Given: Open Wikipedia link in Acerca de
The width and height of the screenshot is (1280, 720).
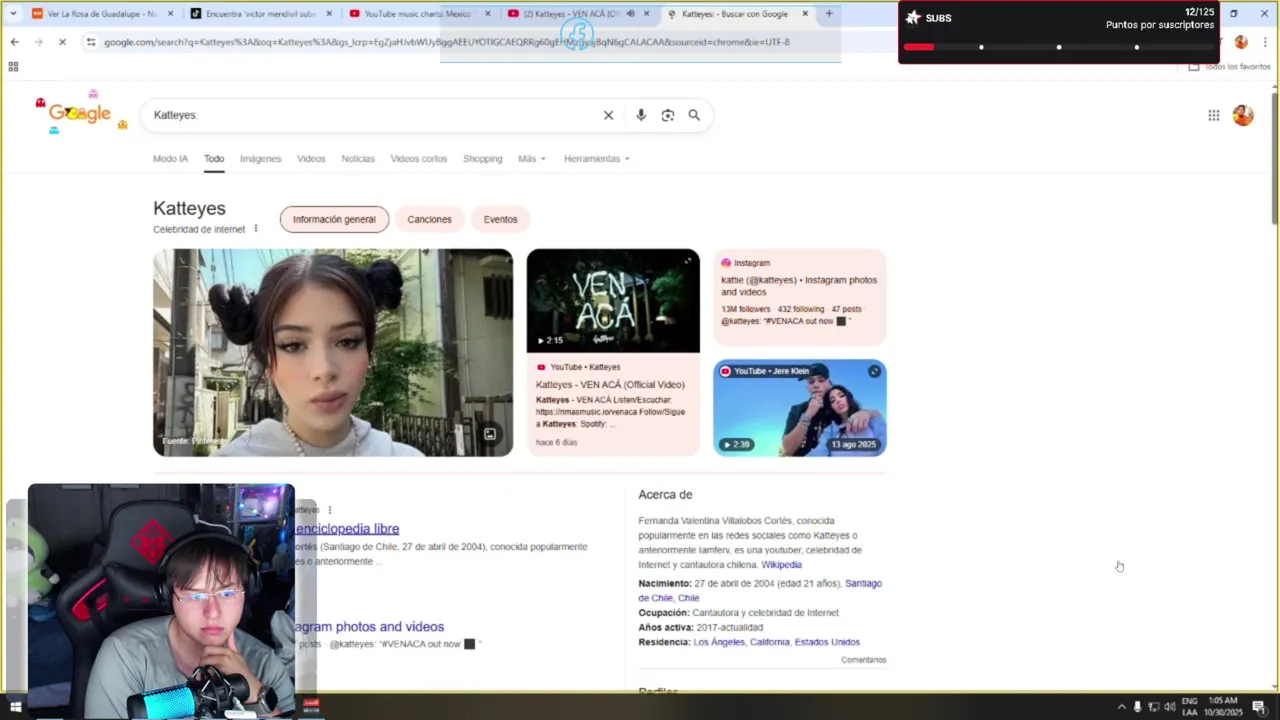Looking at the screenshot, I should (781, 565).
